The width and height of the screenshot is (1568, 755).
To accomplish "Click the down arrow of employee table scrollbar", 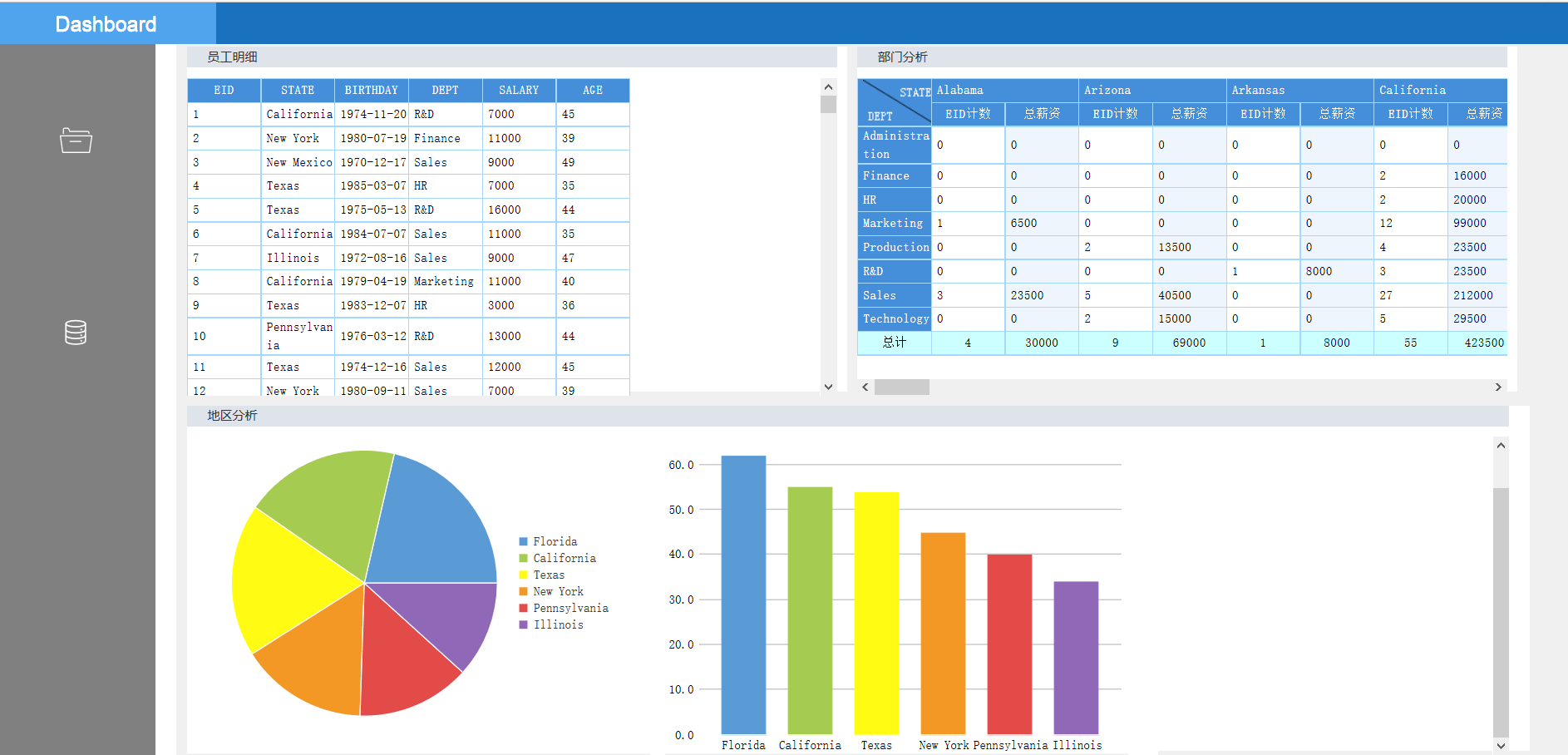I will (828, 386).
